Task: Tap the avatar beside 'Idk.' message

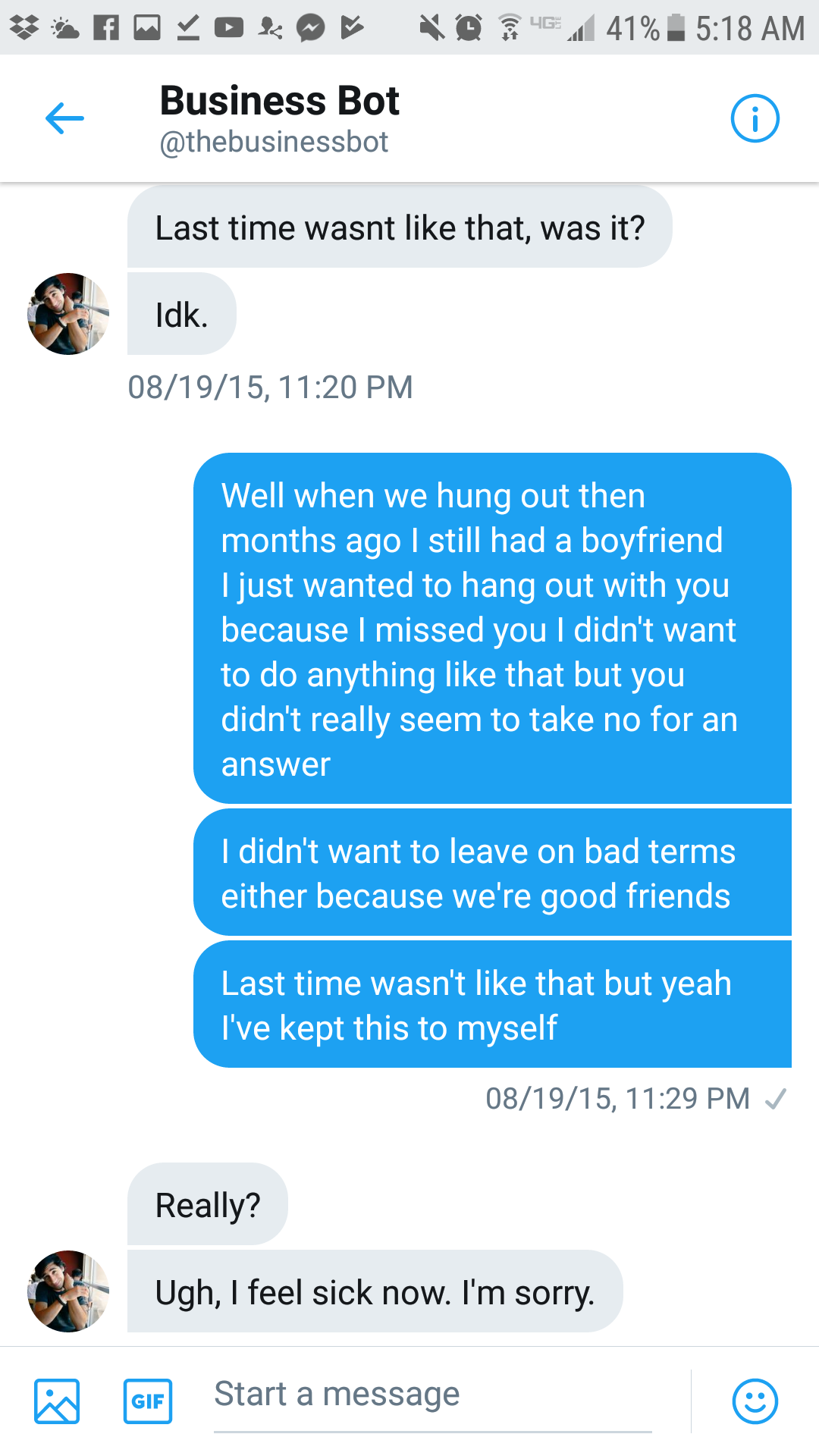Action: pyautogui.click(x=68, y=313)
